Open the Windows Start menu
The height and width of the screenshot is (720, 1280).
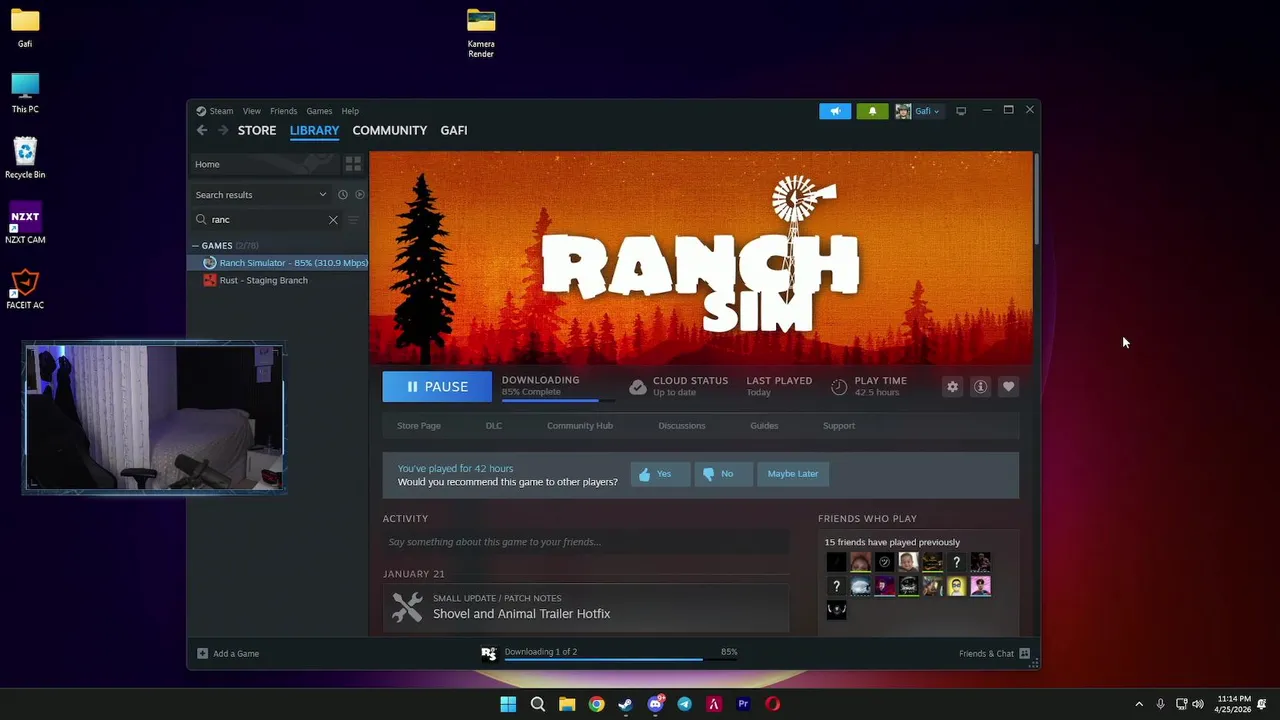click(508, 704)
